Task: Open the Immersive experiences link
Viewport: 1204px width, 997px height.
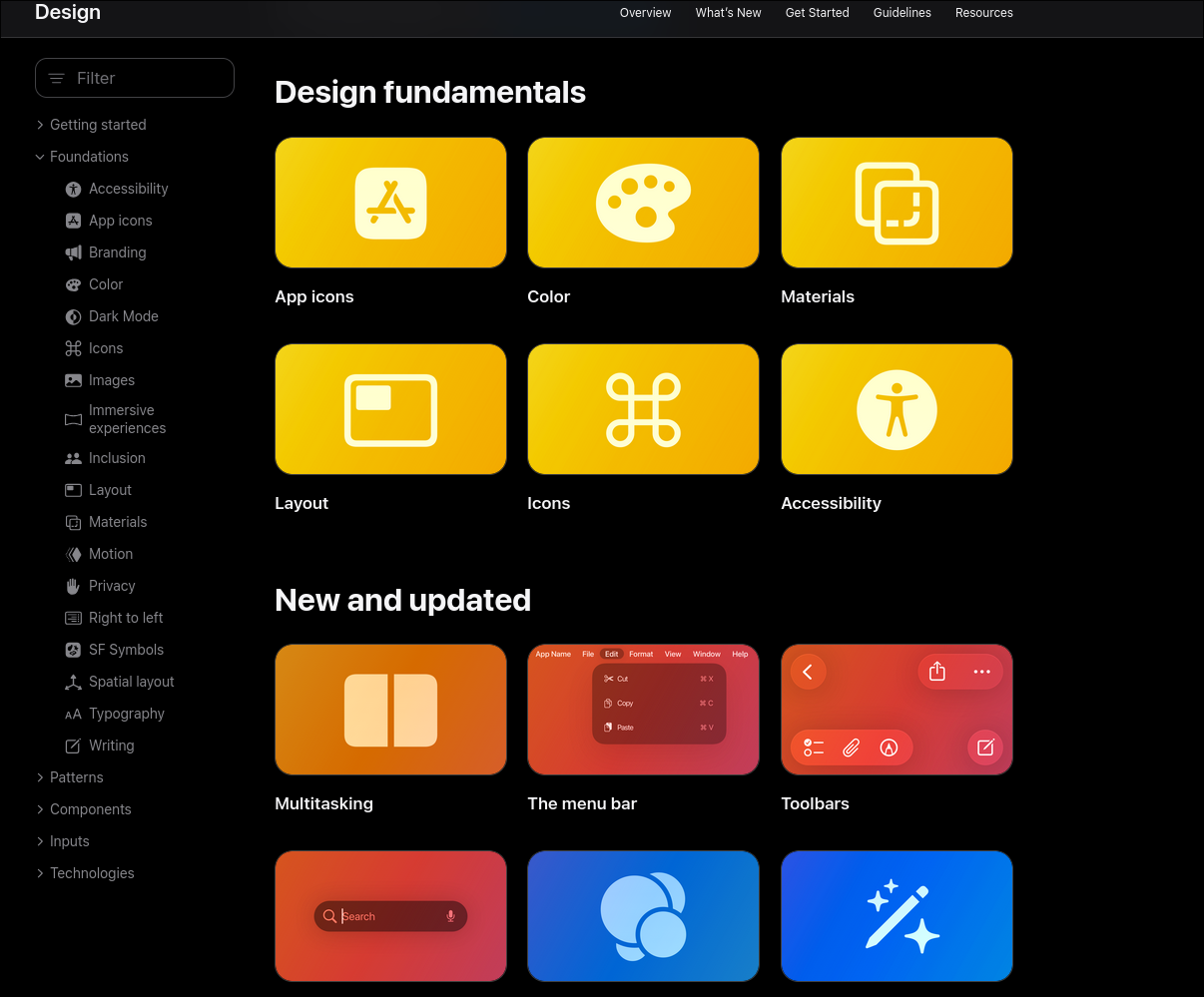Action: tap(127, 419)
